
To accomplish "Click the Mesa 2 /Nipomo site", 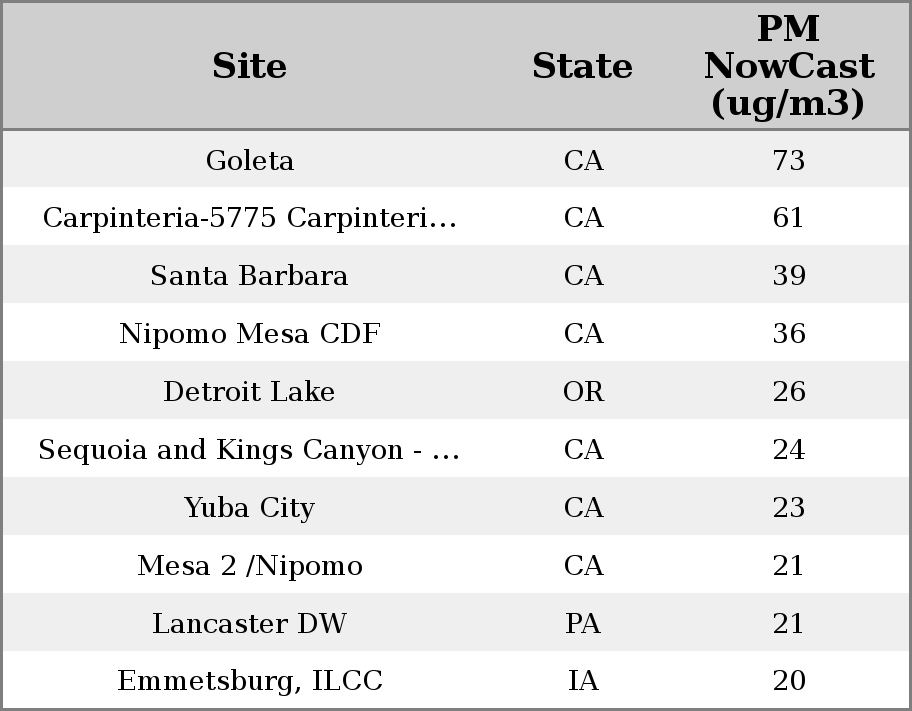I will [x=249, y=566].
